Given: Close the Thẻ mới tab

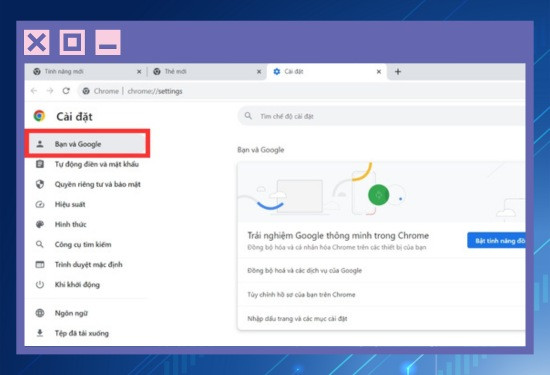Looking at the screenshot, I should [x=259, y=72].
